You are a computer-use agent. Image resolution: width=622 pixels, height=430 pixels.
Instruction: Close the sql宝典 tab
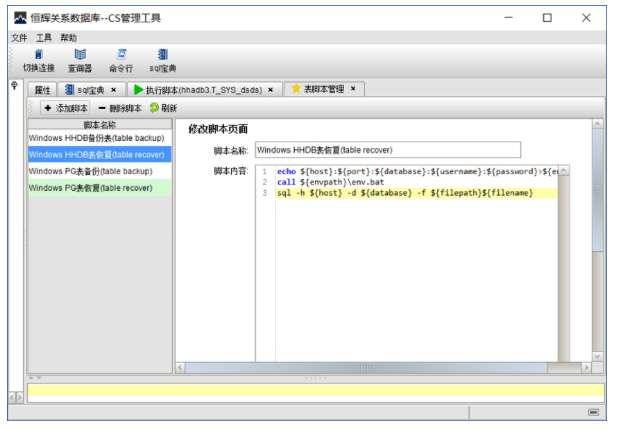[x=113, y=90]
